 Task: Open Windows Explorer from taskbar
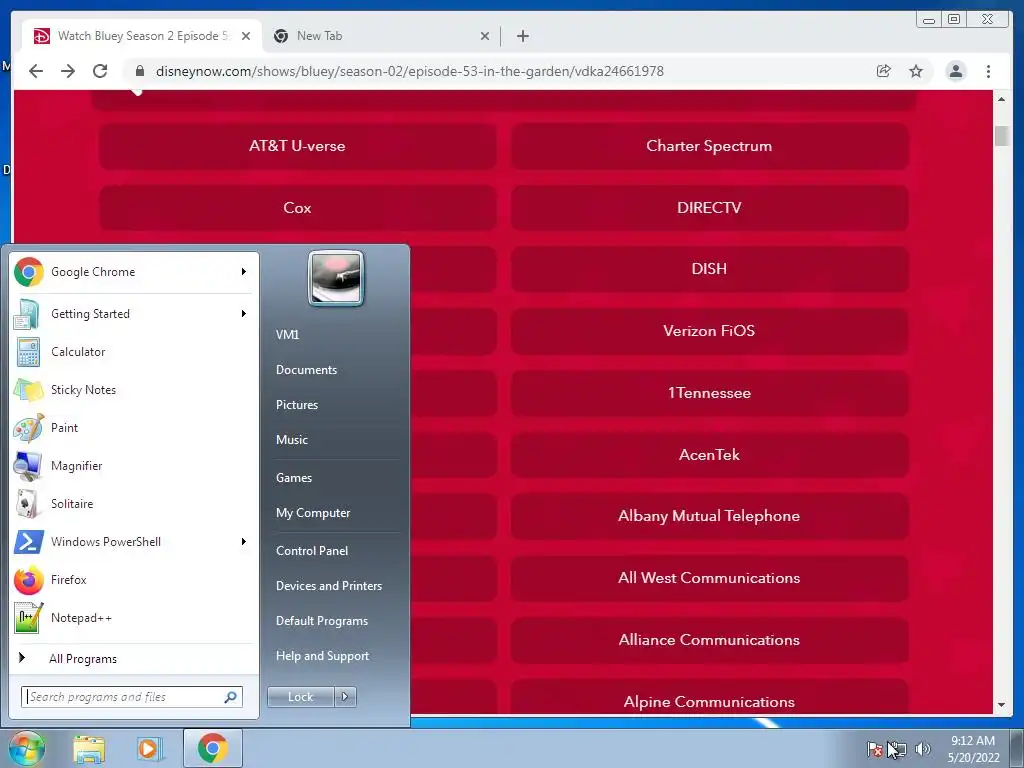(89, 749)
